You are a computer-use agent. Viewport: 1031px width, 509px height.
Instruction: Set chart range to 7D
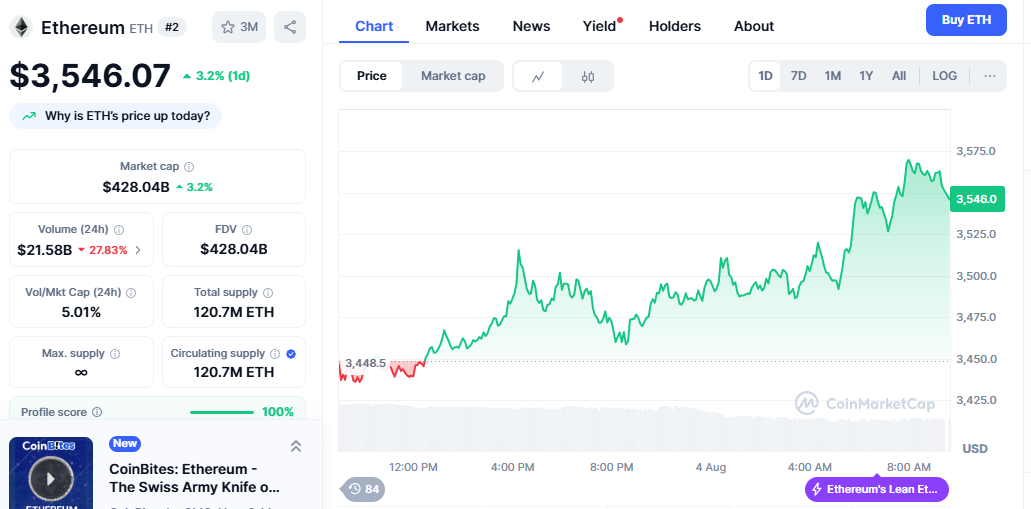coord(798,76)
